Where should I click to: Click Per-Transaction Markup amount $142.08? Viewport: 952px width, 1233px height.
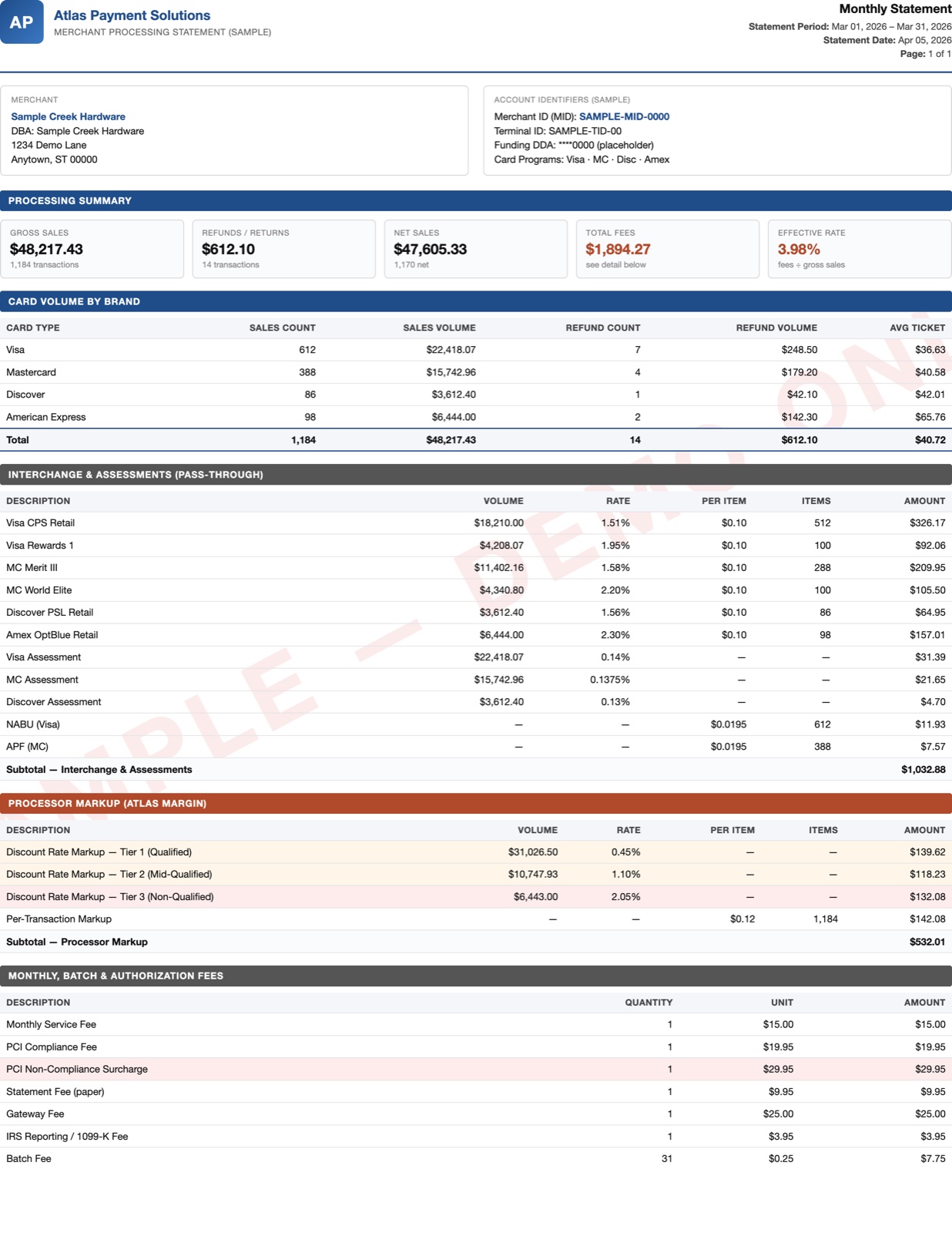927,919
